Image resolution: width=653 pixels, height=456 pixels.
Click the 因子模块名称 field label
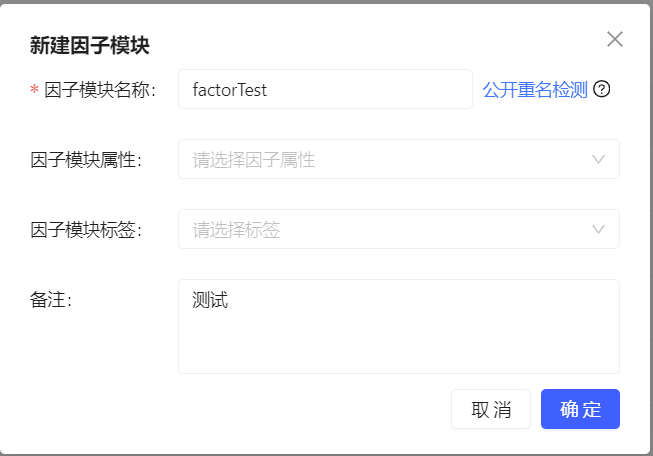[100, 90]
